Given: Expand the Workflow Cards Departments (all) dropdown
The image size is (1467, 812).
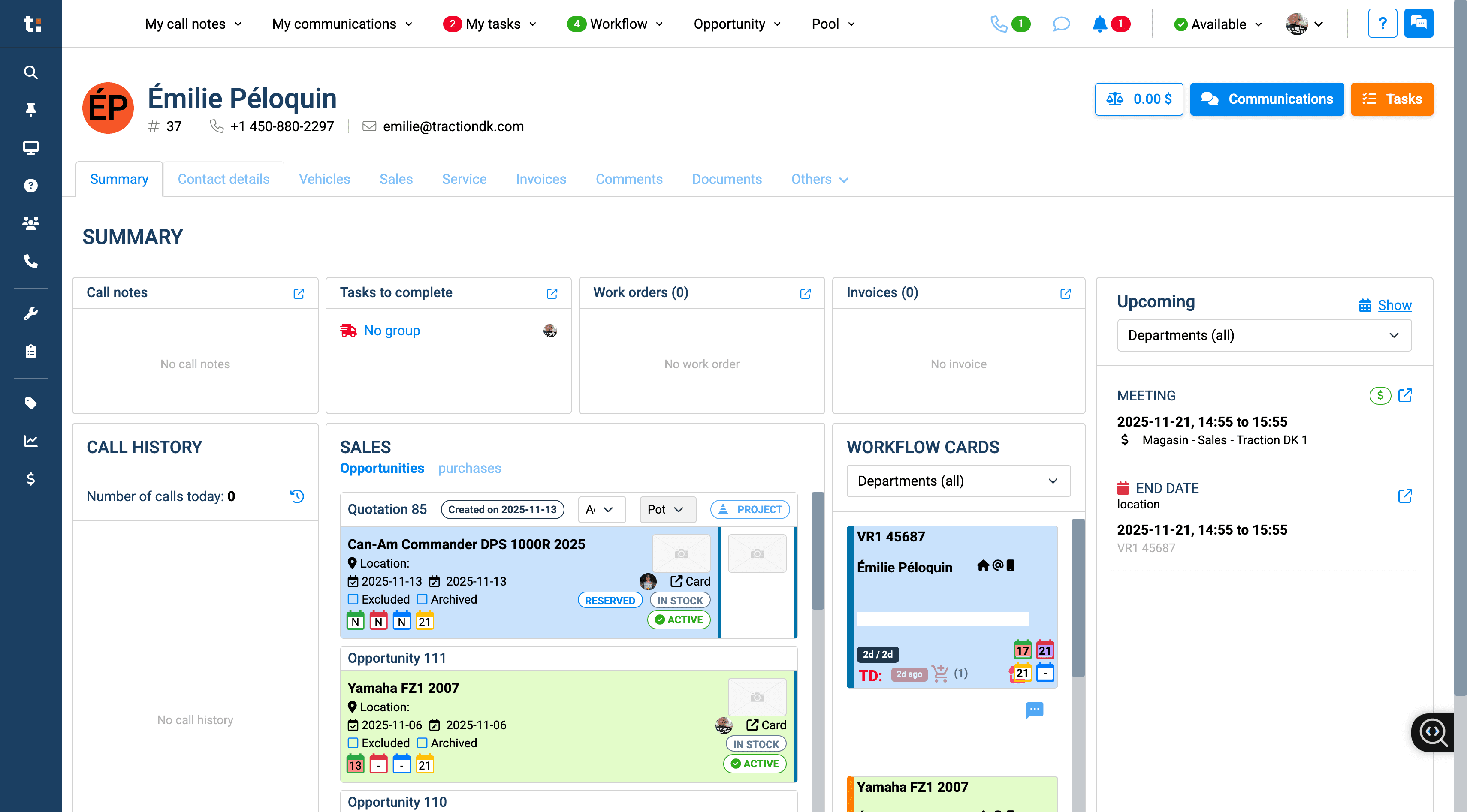Looking at the screenshot, I should pos(958,481).
